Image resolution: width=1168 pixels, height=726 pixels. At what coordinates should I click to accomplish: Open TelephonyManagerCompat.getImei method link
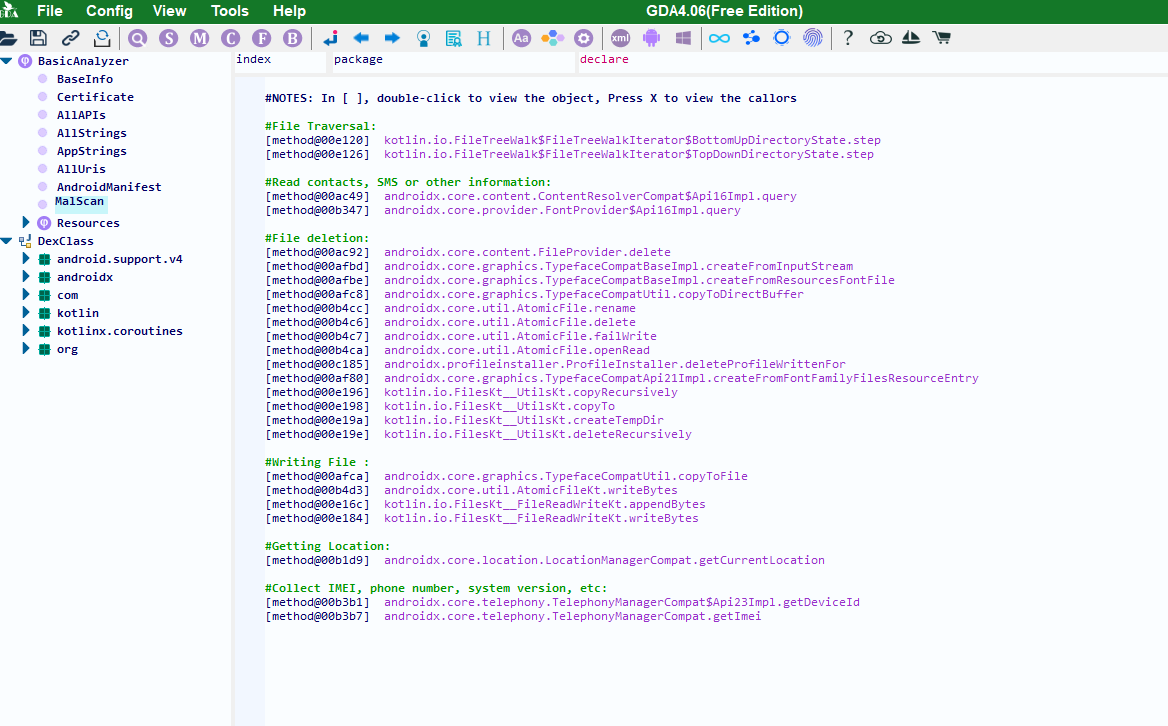(573, 616)
